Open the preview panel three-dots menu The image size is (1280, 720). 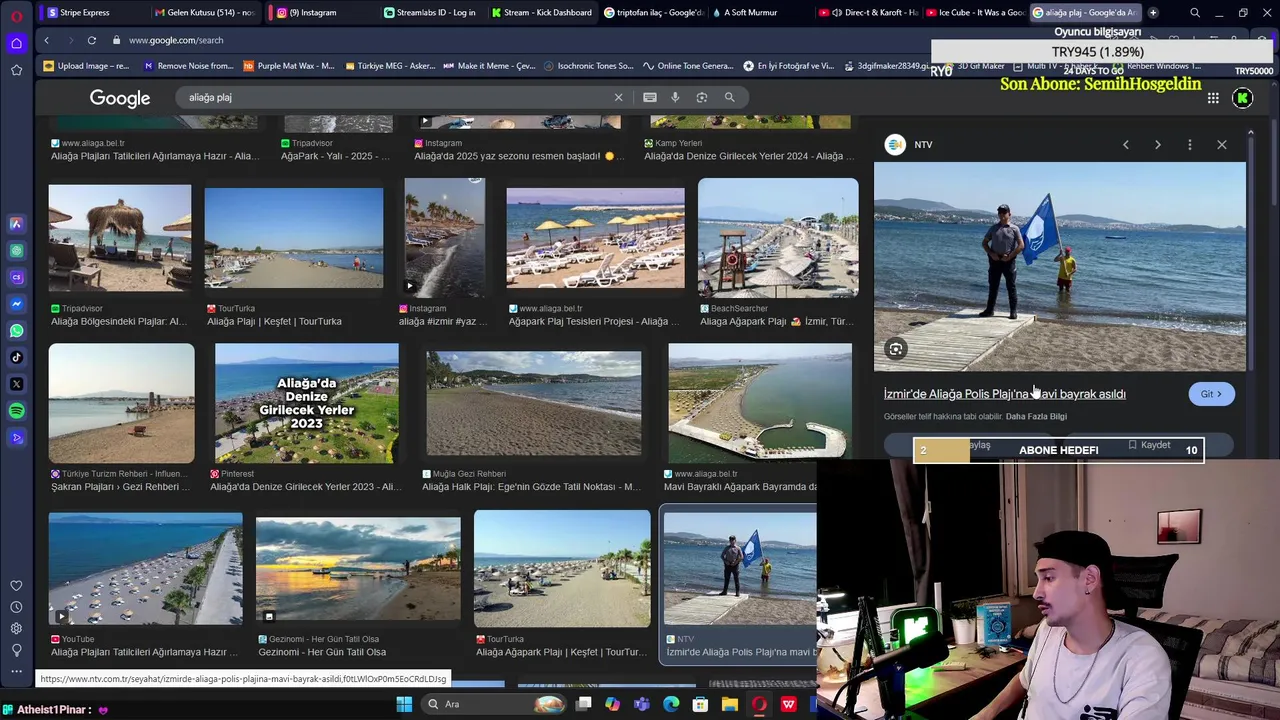1189,145
